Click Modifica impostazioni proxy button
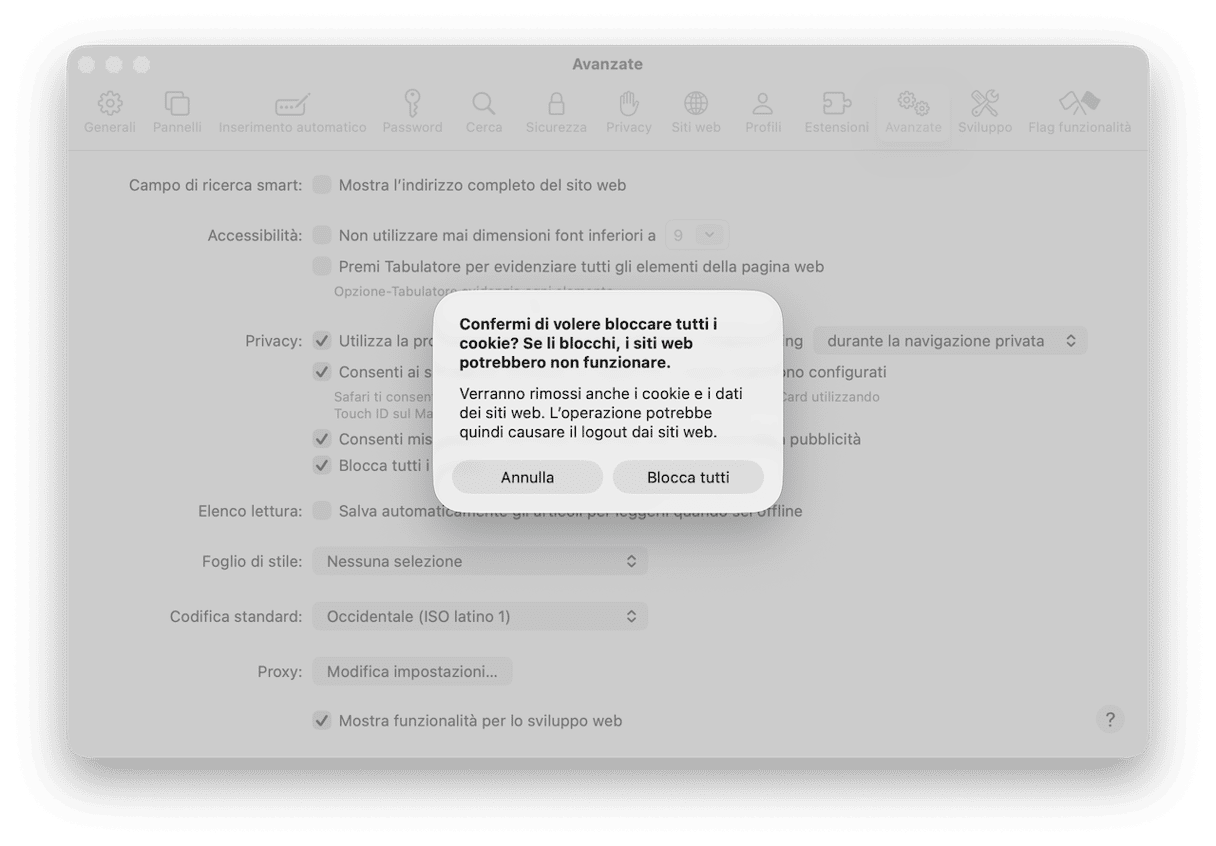Image resolution: width=1216 pixels, height=846 pixels. point(412,671)
